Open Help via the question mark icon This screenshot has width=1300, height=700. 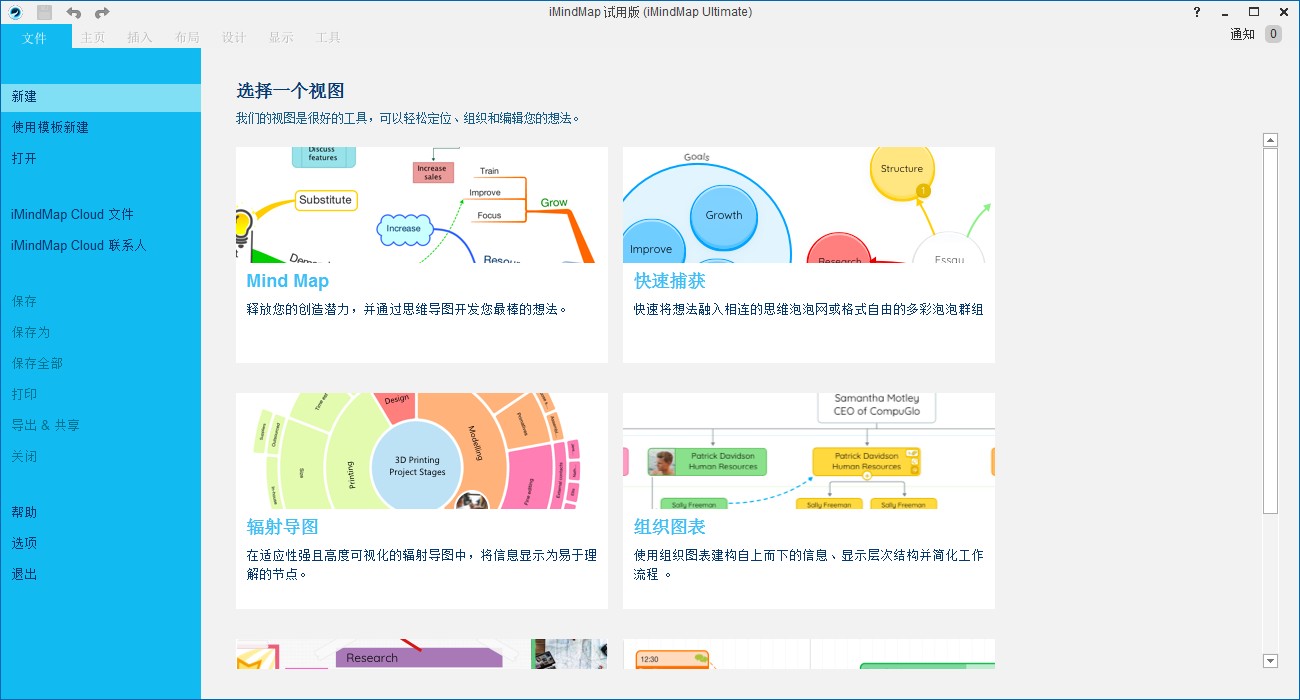(1196, 12)
